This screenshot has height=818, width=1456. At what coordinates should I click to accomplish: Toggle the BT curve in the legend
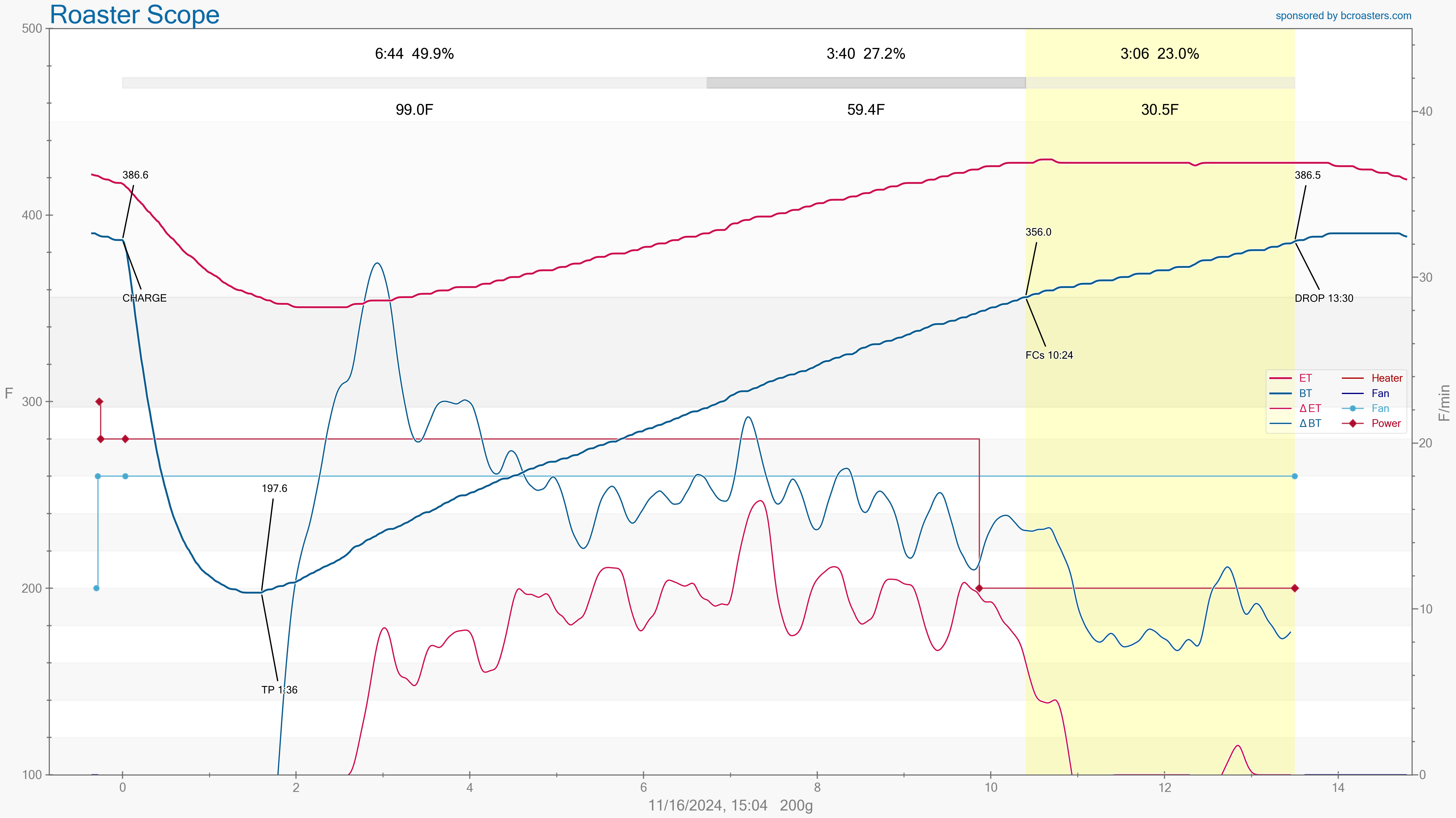(x=1305, y=393)
